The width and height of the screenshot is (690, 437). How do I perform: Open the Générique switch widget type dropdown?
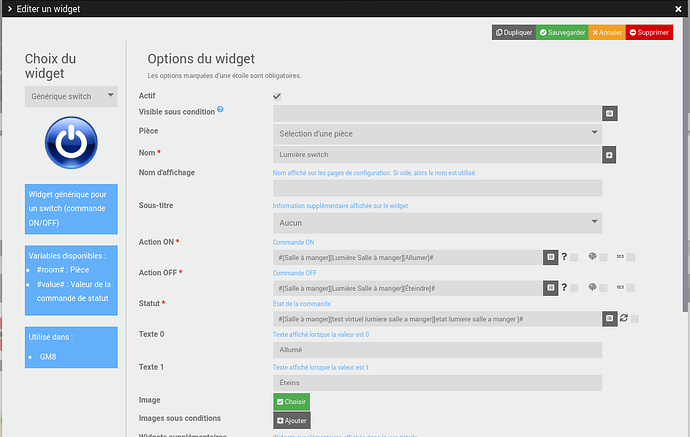pos(71,96)
